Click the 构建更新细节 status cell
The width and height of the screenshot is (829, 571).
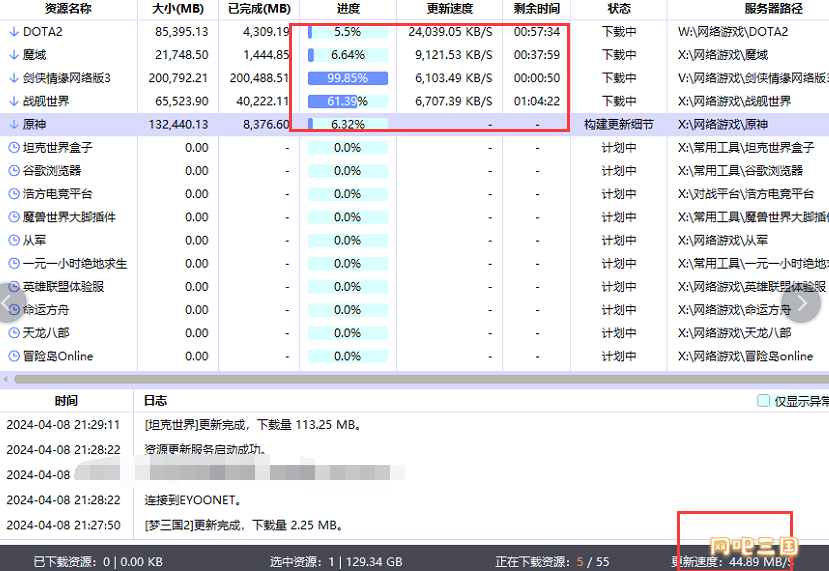click(x=619, y=124)
